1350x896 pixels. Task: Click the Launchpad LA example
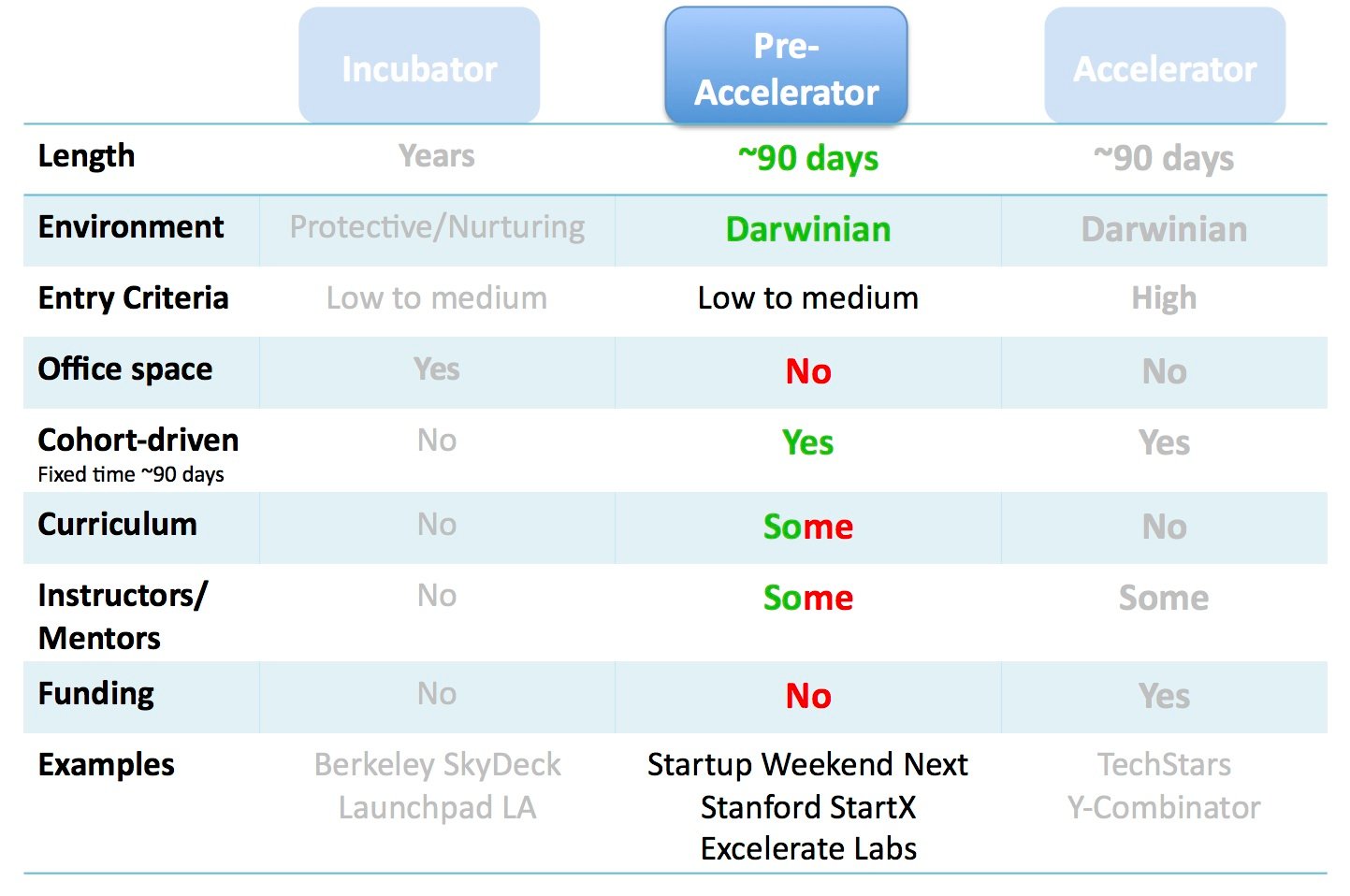pyautogui.click(x=437, y=807)
